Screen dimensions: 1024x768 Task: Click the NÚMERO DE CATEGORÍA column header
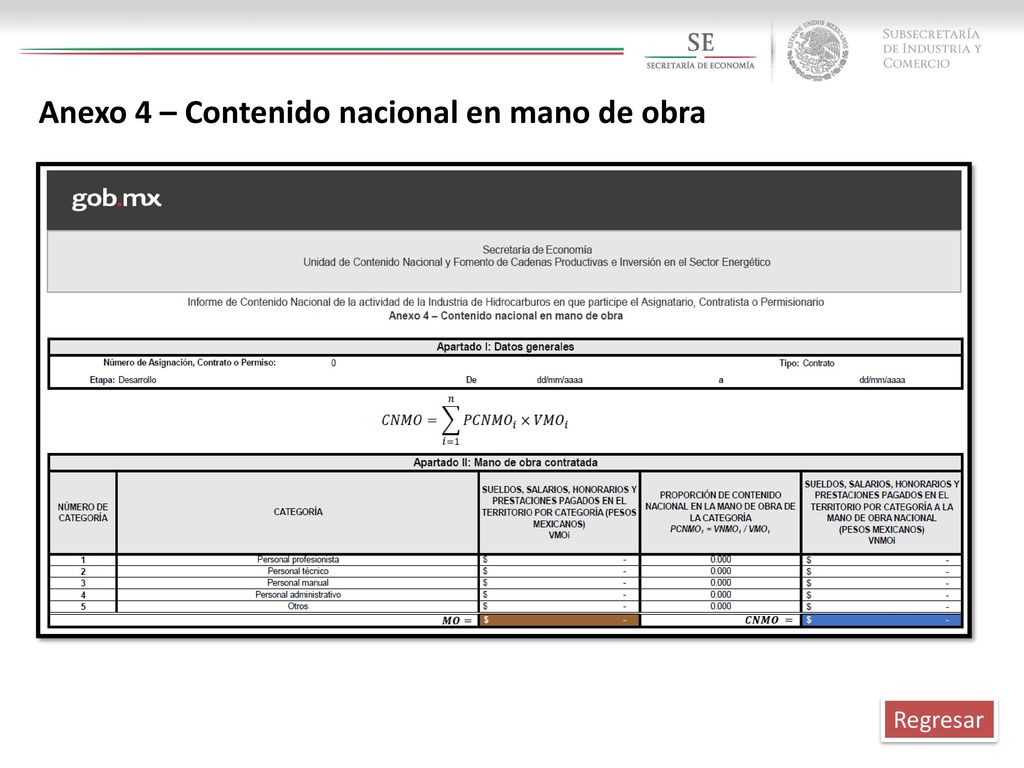83,513
